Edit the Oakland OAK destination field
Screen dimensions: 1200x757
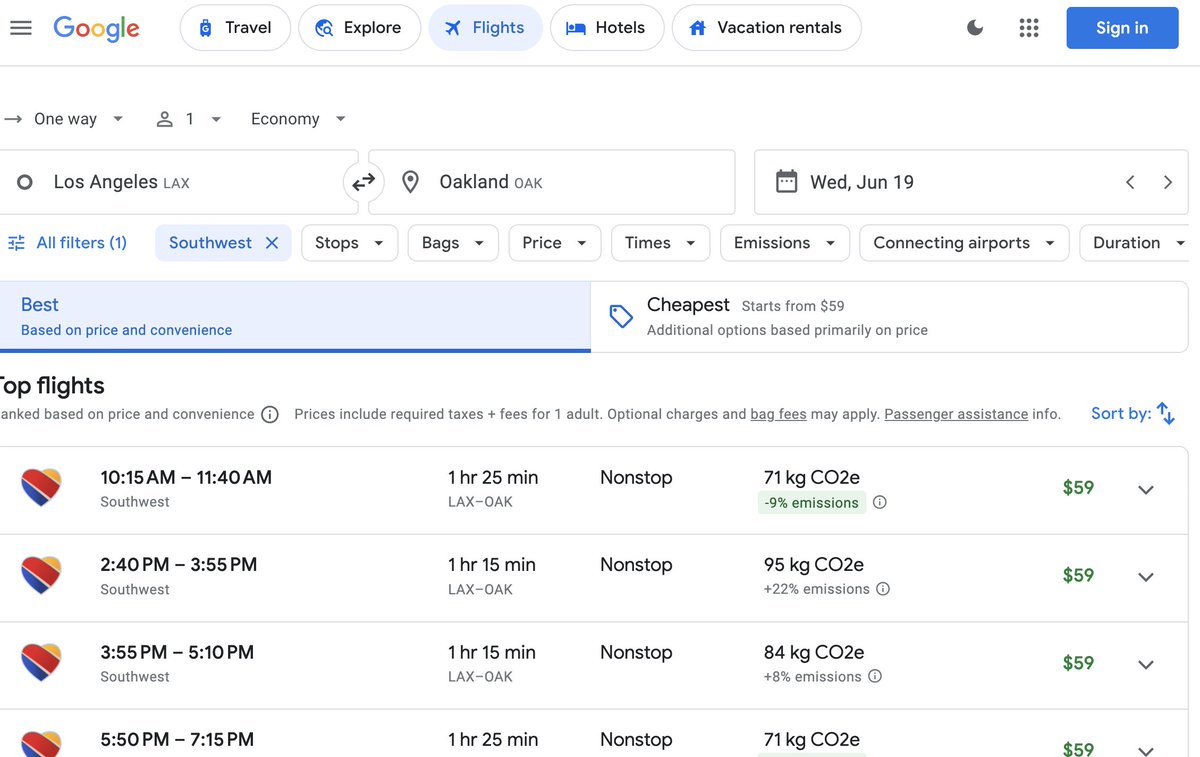pos(552,182)
